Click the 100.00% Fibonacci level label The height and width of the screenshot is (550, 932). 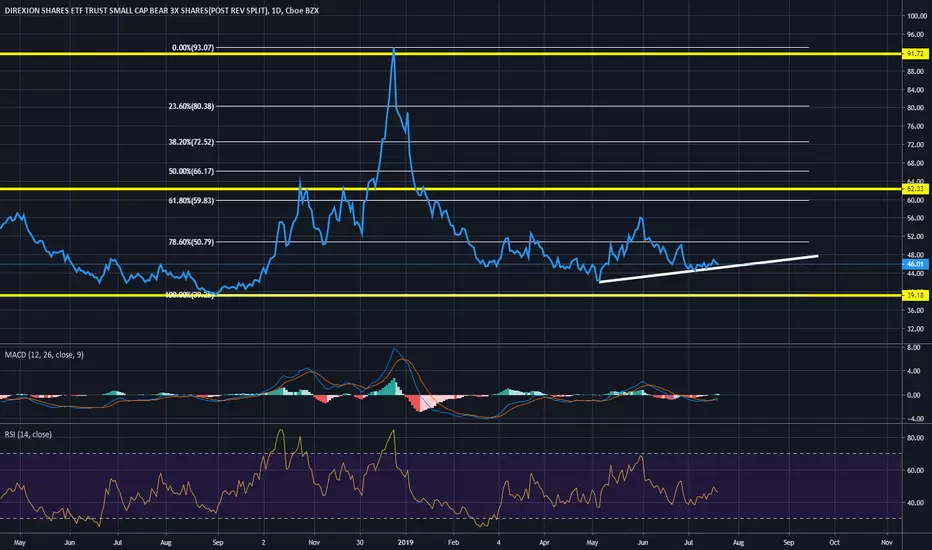pyautogui.click(x=189, y=294)
